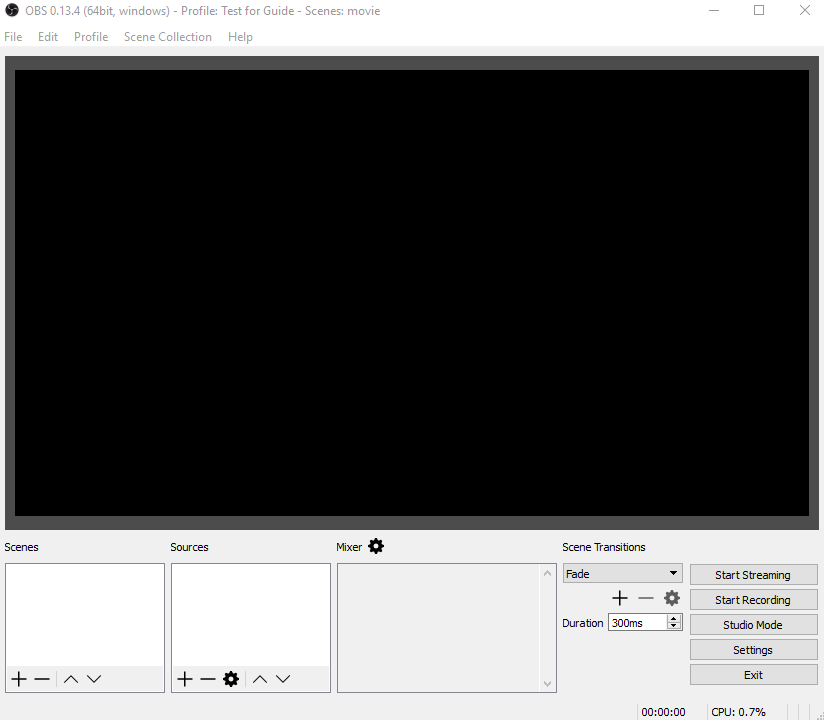This screenshot has width=824, height=720.
Task: Open the File menu
Action: [x=13, y=37]
